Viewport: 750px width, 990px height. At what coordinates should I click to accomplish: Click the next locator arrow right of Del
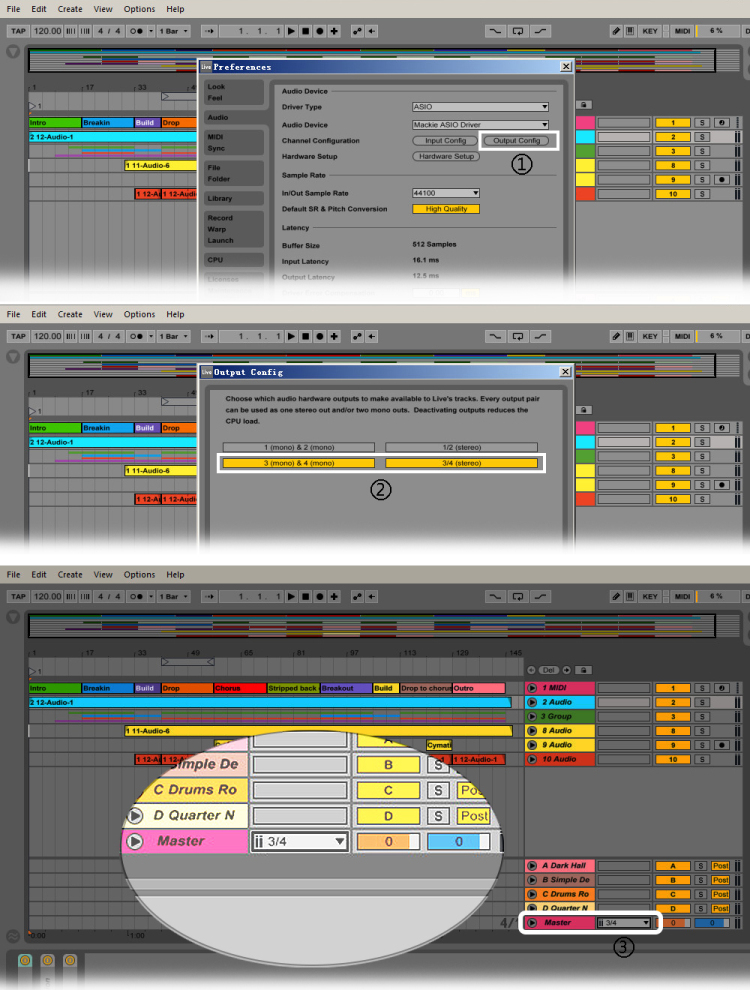pos(567,670)
